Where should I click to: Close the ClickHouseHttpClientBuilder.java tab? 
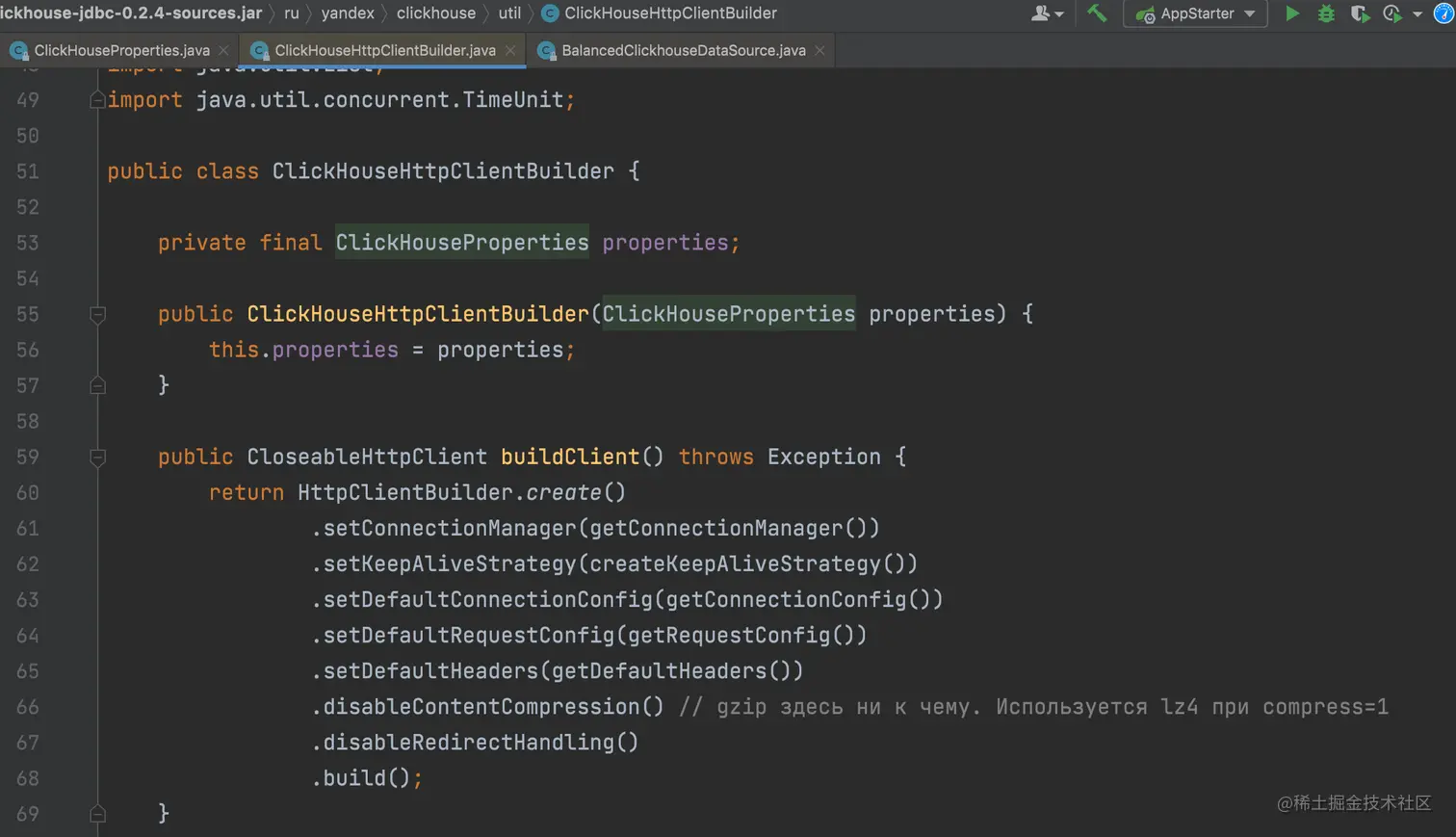pos(510,50)
